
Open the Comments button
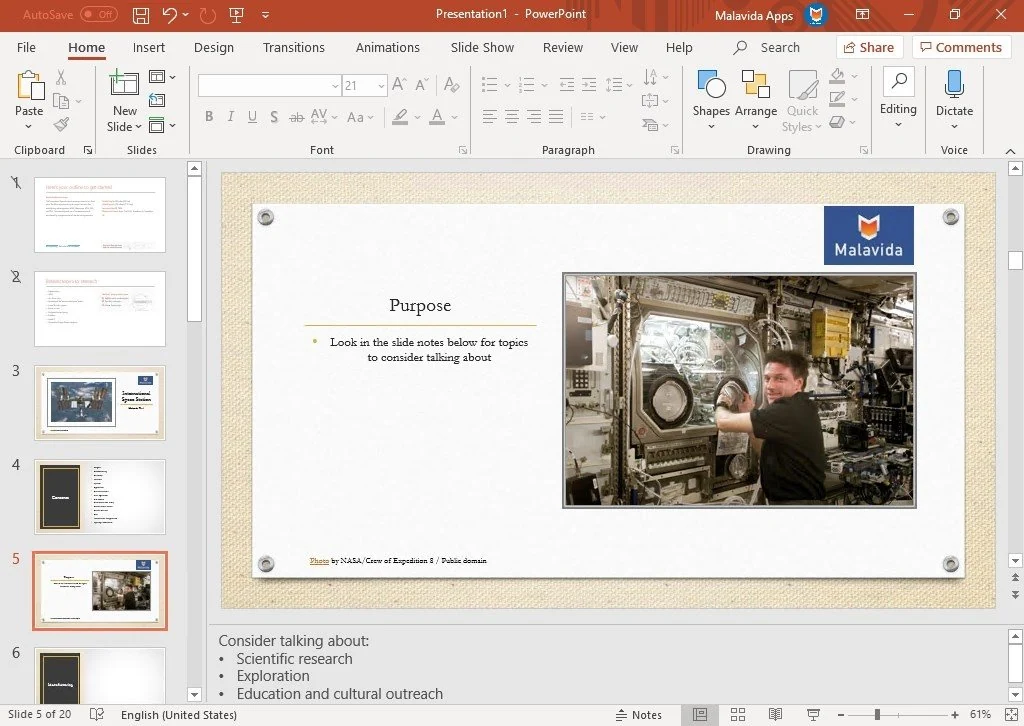pyautogui.click(x=961, y=47)
